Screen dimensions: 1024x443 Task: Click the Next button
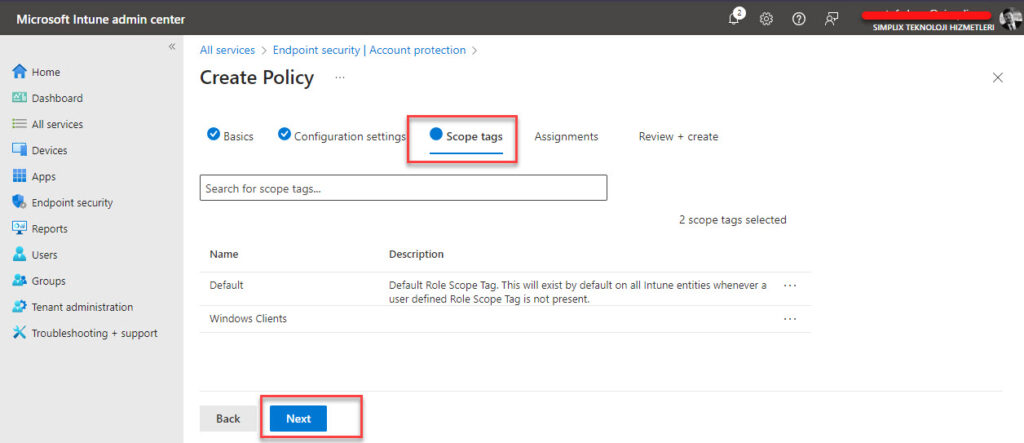(x=298, y=418)
